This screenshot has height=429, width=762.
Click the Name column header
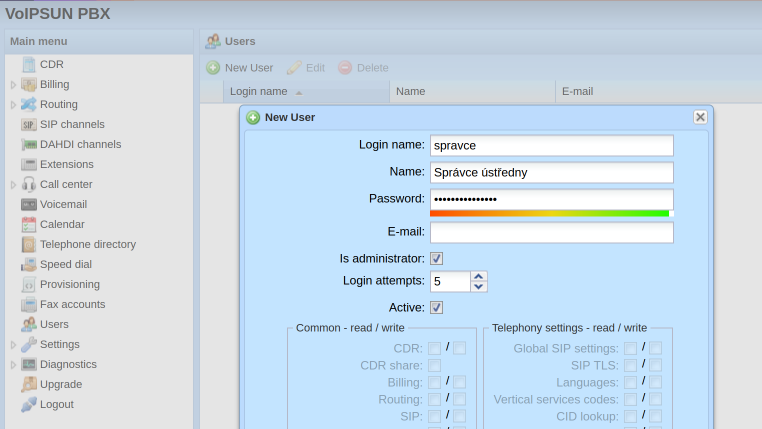pos(472,91)
